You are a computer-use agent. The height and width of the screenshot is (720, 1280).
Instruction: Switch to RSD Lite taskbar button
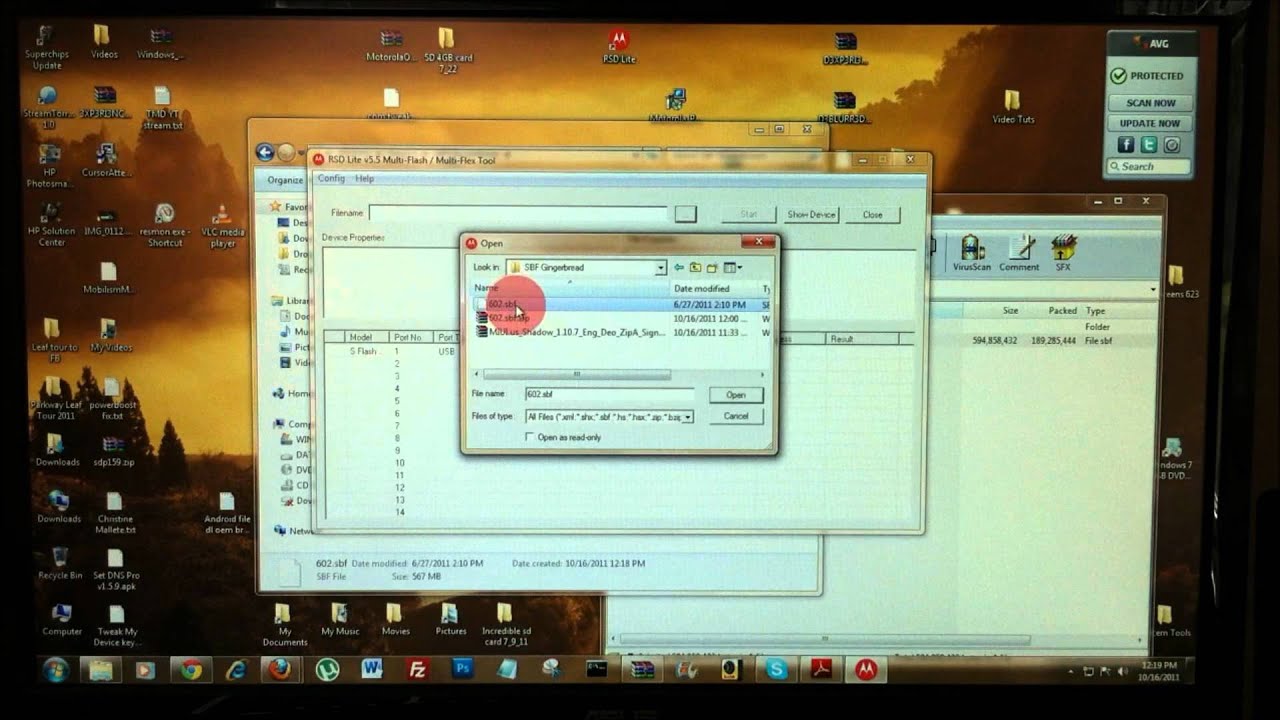click(x=866, y=668)
